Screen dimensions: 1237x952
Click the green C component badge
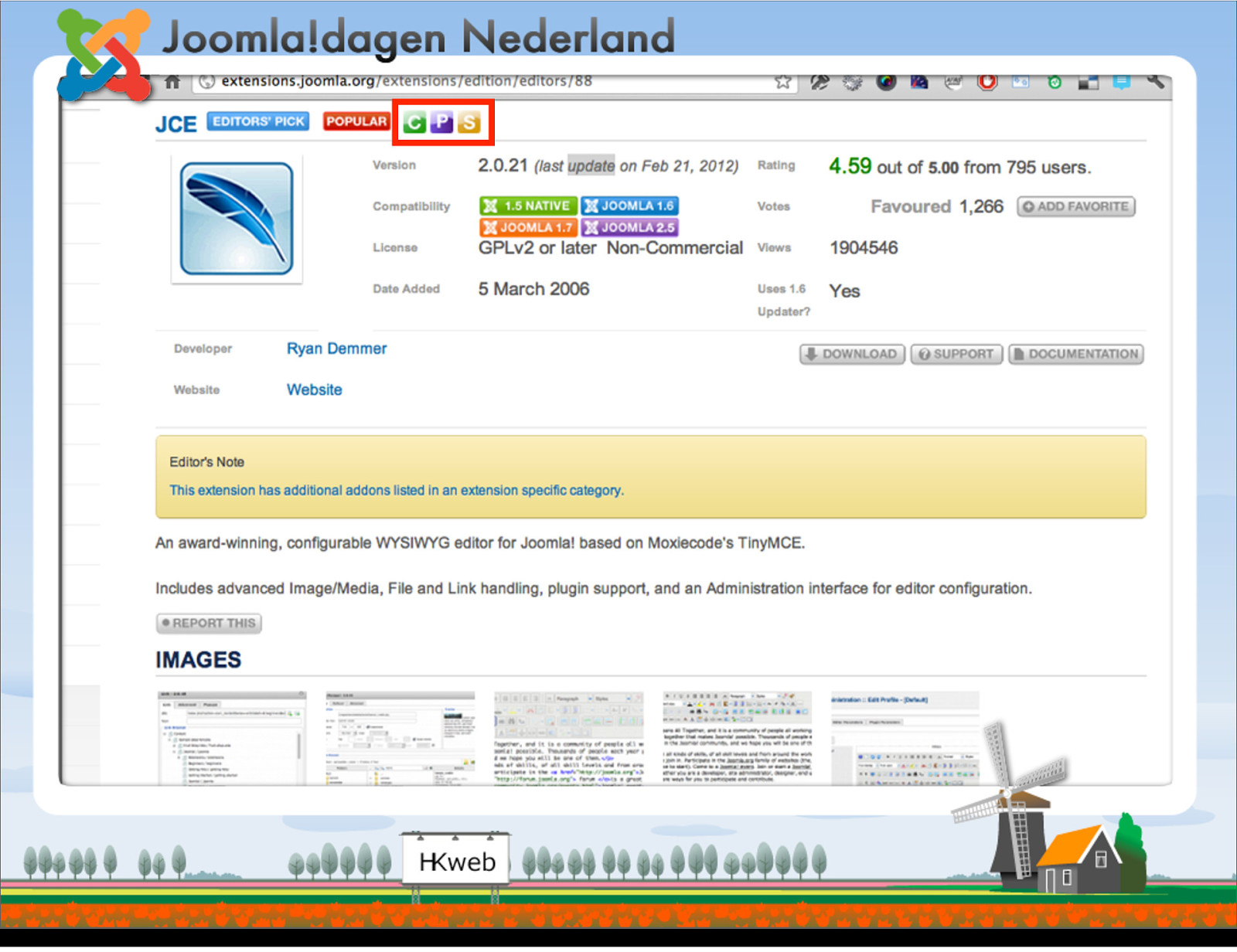click(x=414, y=122)
